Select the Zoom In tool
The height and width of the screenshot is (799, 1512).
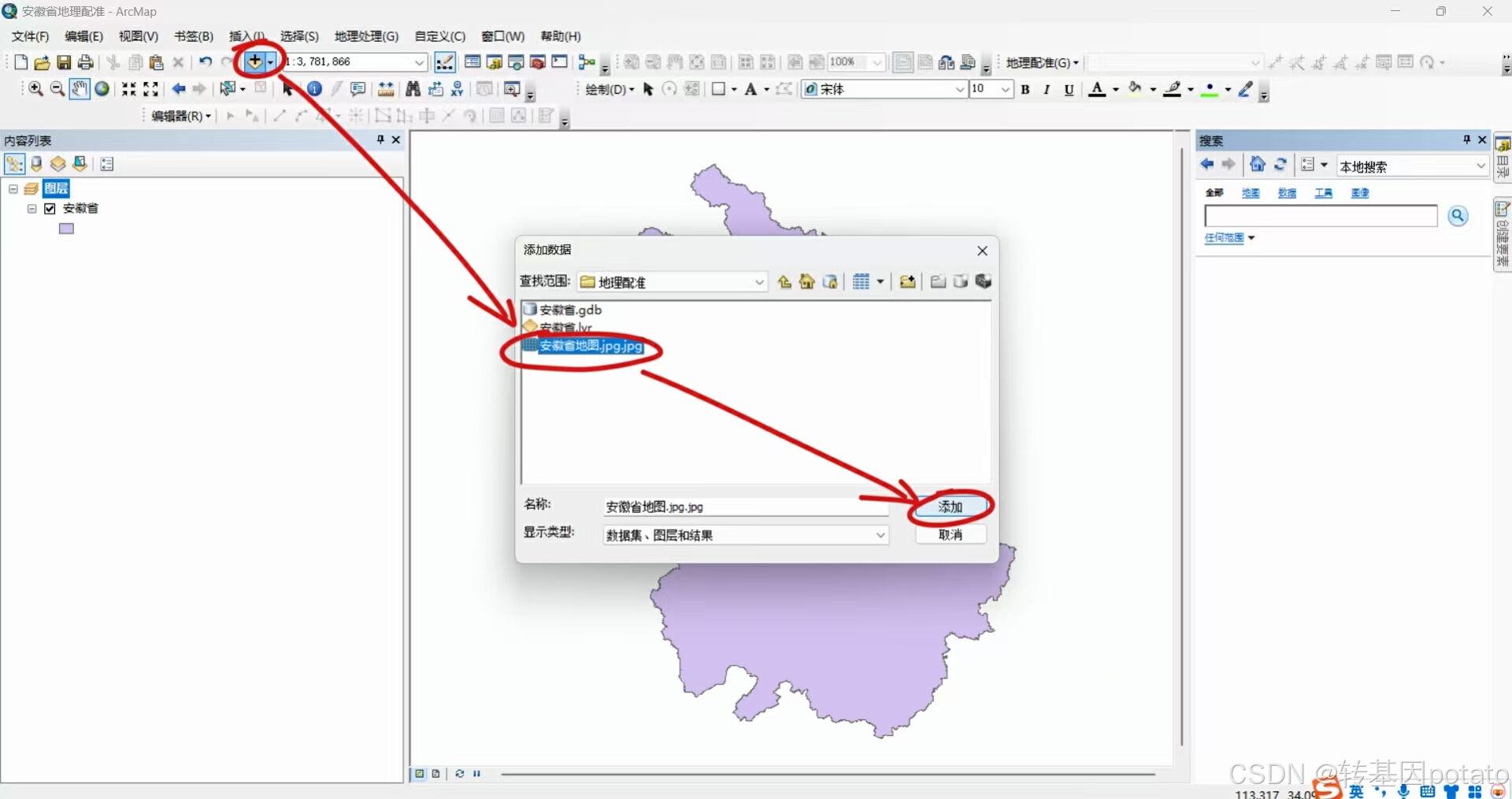[35, 89]
